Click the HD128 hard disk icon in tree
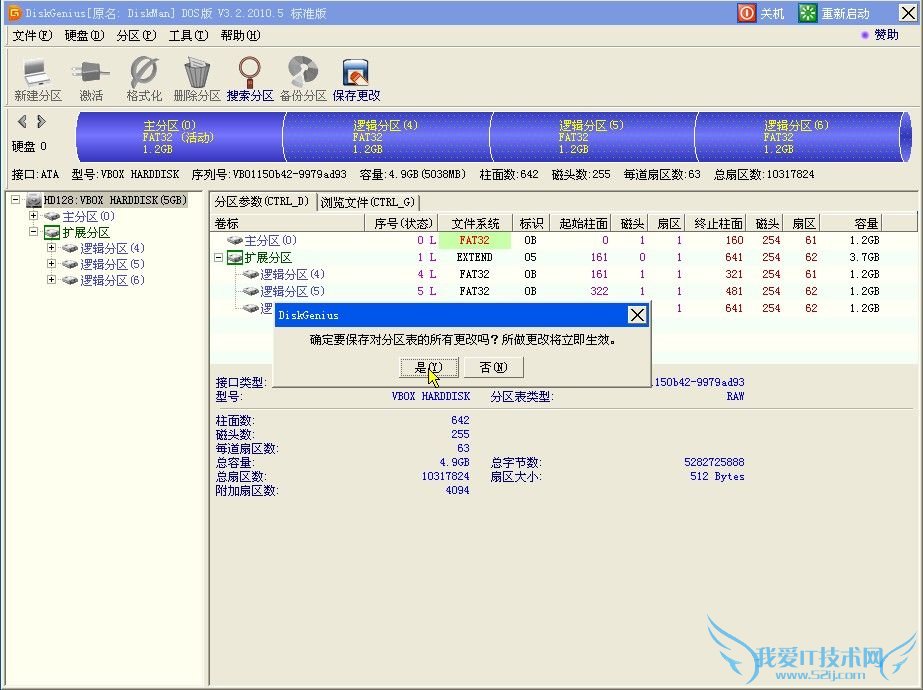923x690 pixels. (34, 200)
